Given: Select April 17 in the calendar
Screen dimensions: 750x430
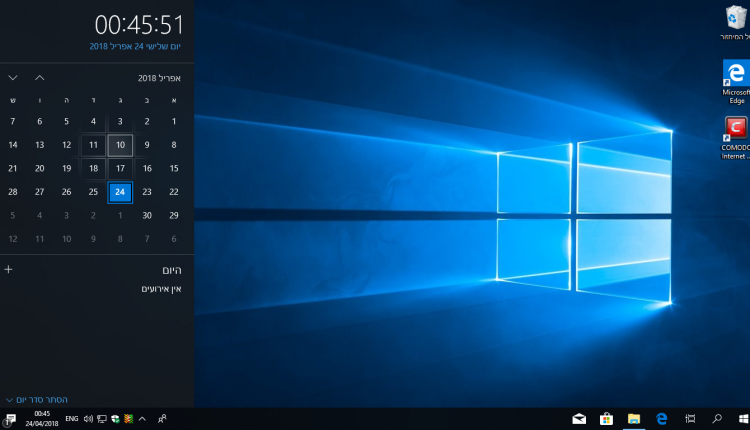Looking at the screenshot, I should tap(120, 168).
